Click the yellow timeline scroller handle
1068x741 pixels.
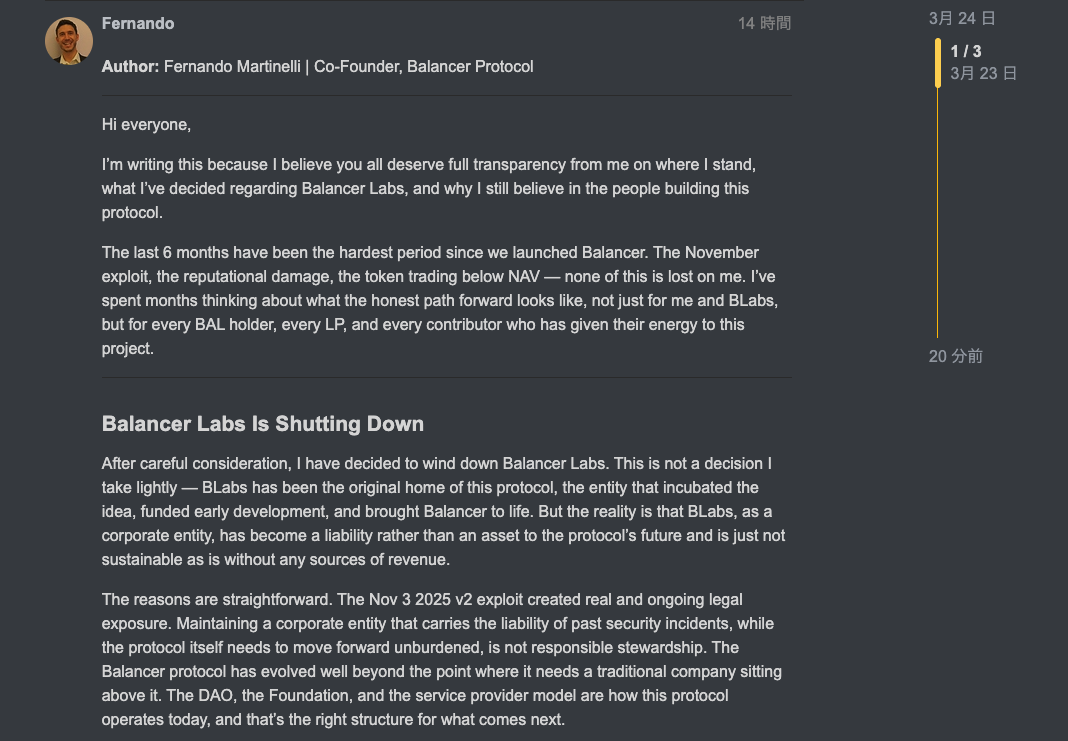click(x=938, y=63)
